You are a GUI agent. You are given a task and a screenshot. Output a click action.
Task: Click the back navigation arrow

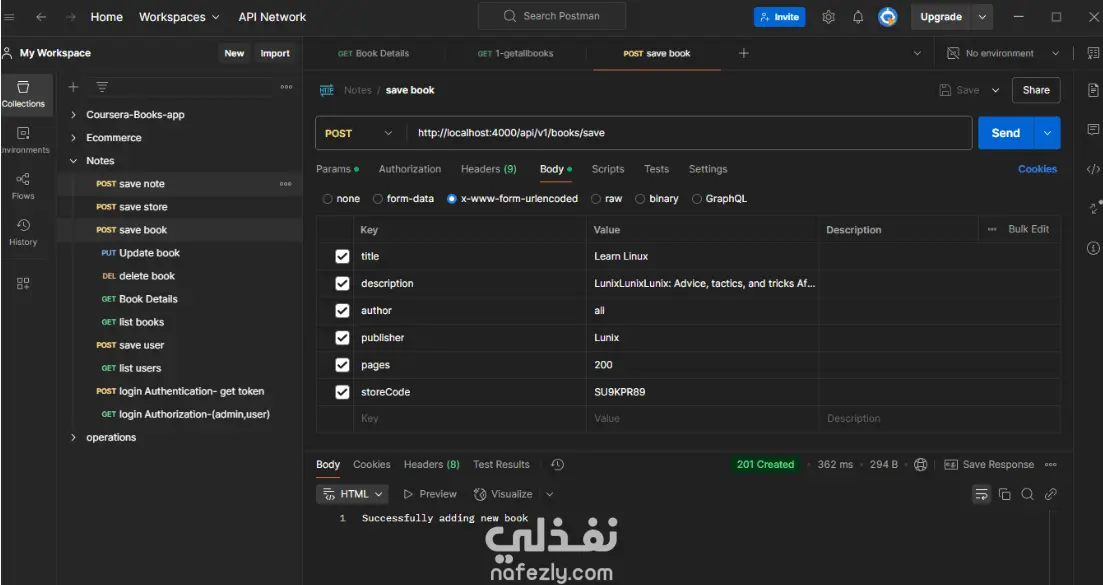pos(42,17)
